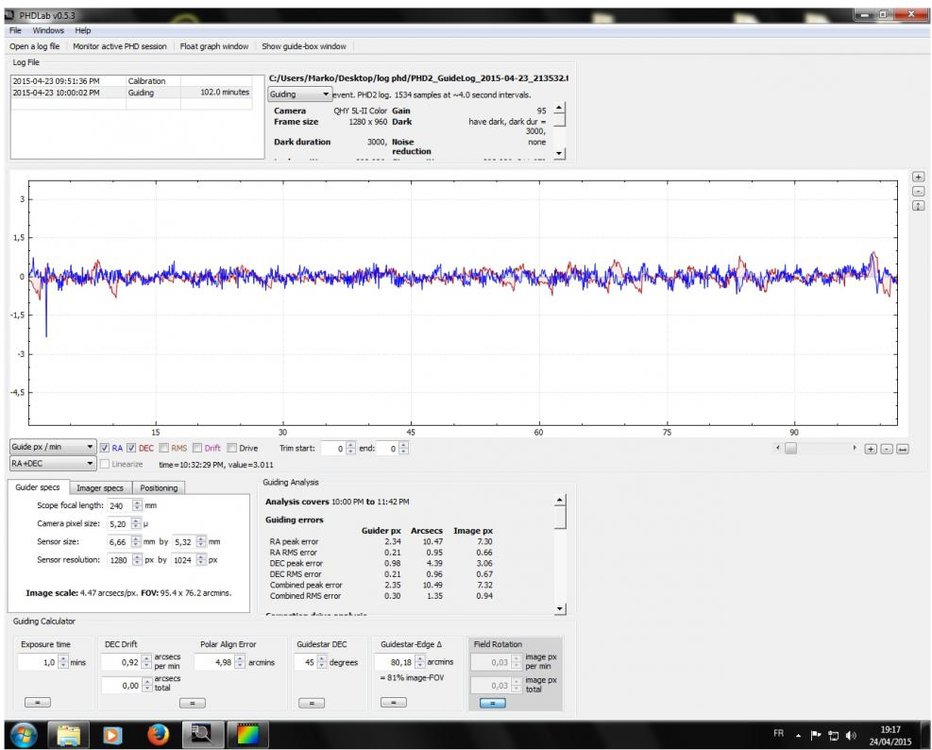Switch to Positioning tab
932x750 pixels.
coord(159,488)
